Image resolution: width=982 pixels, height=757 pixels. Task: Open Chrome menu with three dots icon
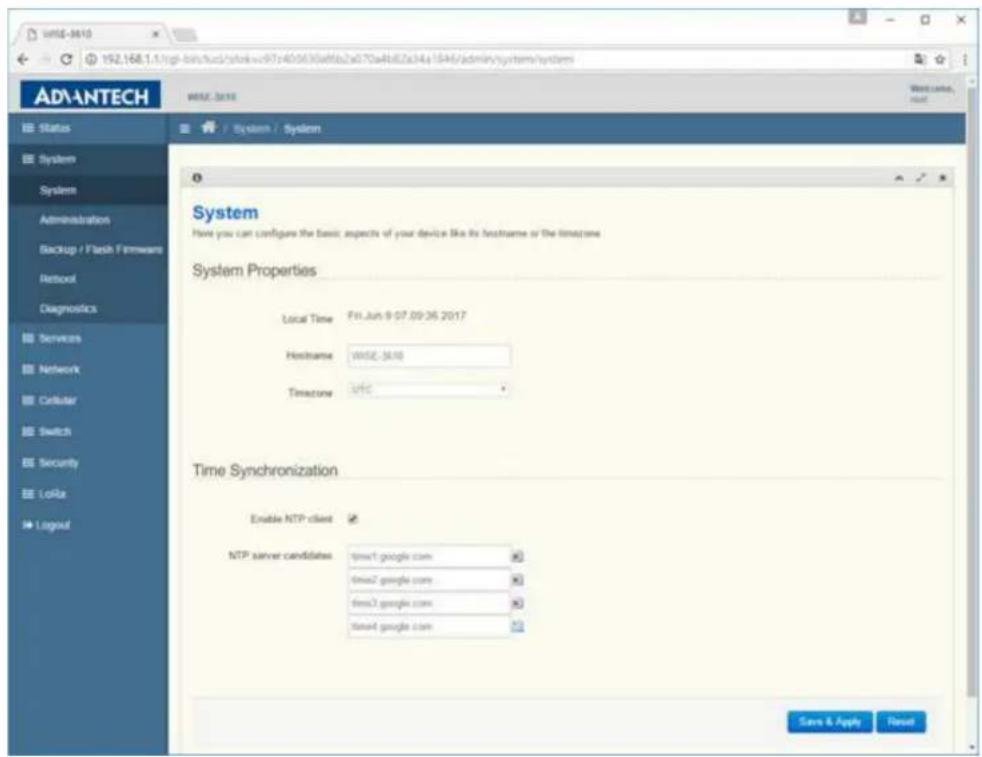pyautogui.click(x=964, y=59)
